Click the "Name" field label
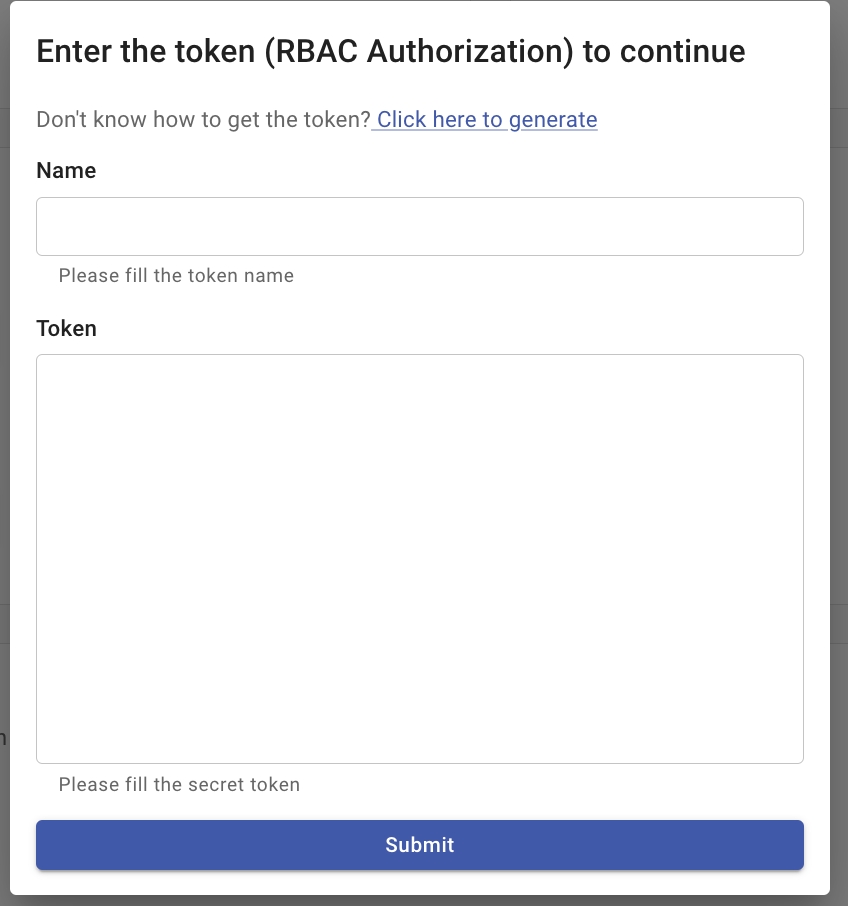The height and width of the screenshot is (906, 848). 66,171
